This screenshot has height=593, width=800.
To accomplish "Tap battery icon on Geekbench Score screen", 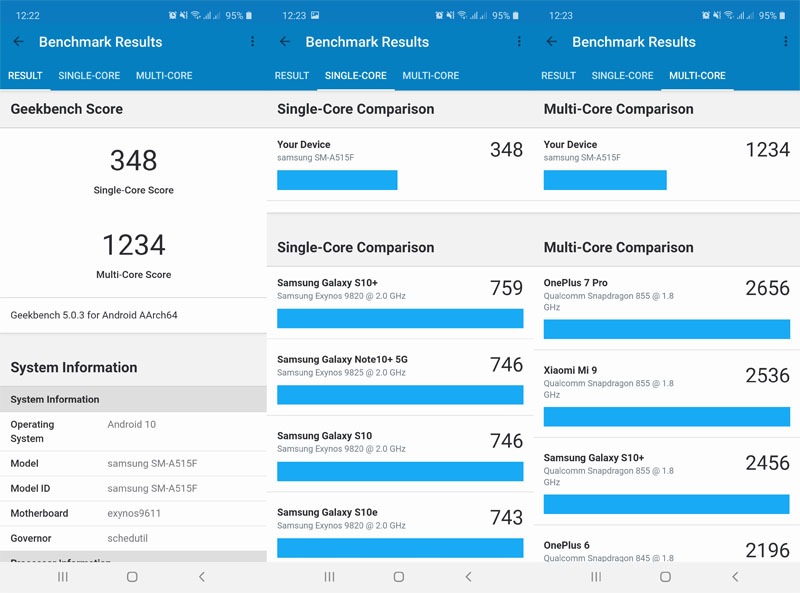I will pyautogui.click(x=249, y=15).
